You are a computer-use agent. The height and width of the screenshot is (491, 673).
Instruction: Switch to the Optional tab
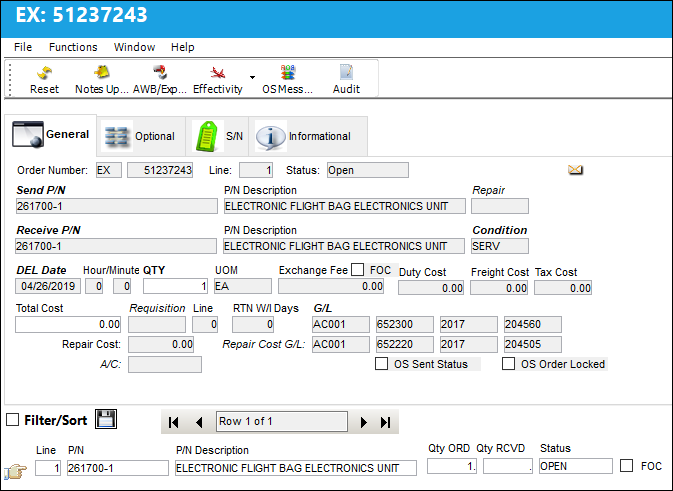pyautogui.click(x=140, y=136)
